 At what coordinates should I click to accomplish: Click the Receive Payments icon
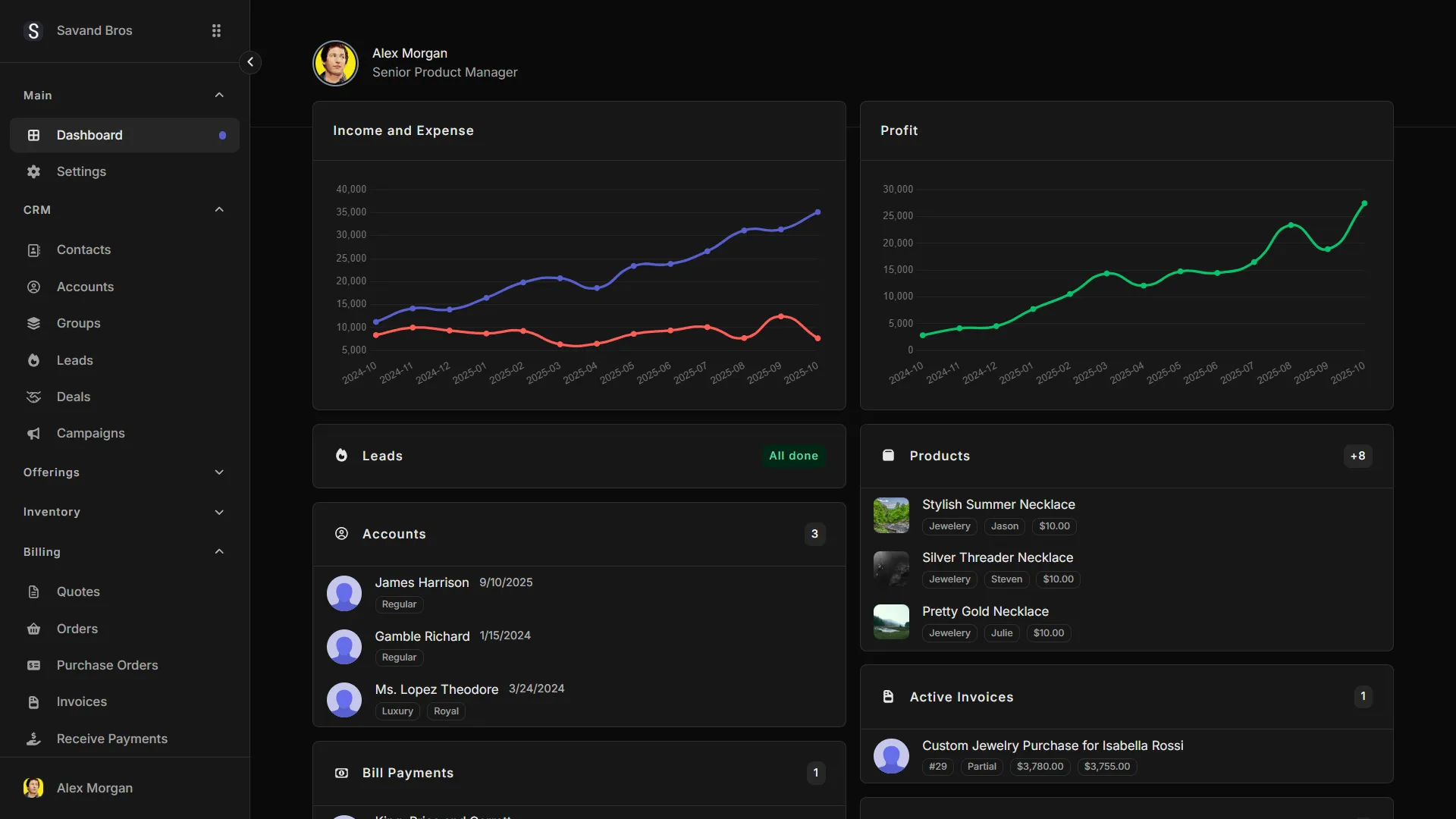point(34,738)
